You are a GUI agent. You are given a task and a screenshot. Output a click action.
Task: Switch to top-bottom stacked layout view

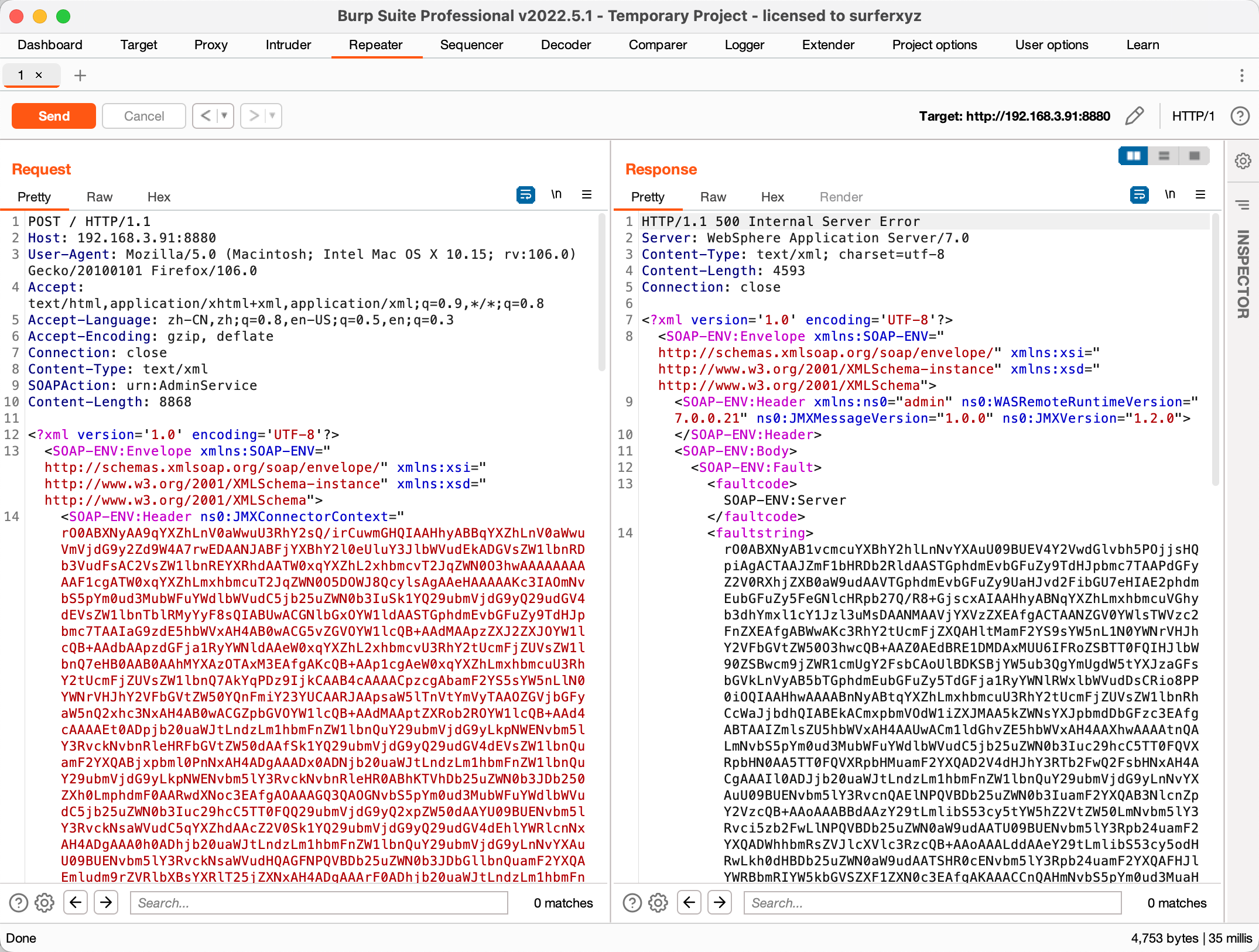(1164, 156)
